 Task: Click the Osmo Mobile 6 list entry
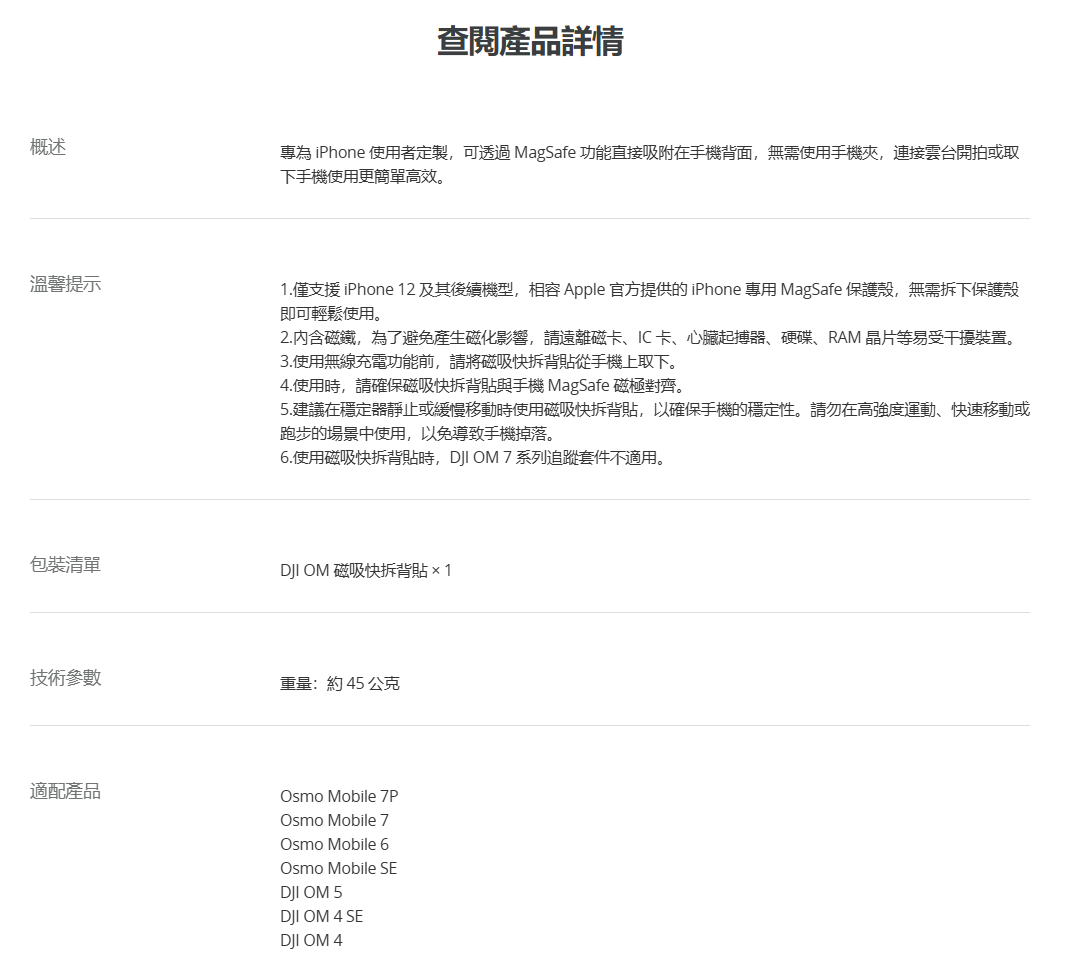(334, 844)
